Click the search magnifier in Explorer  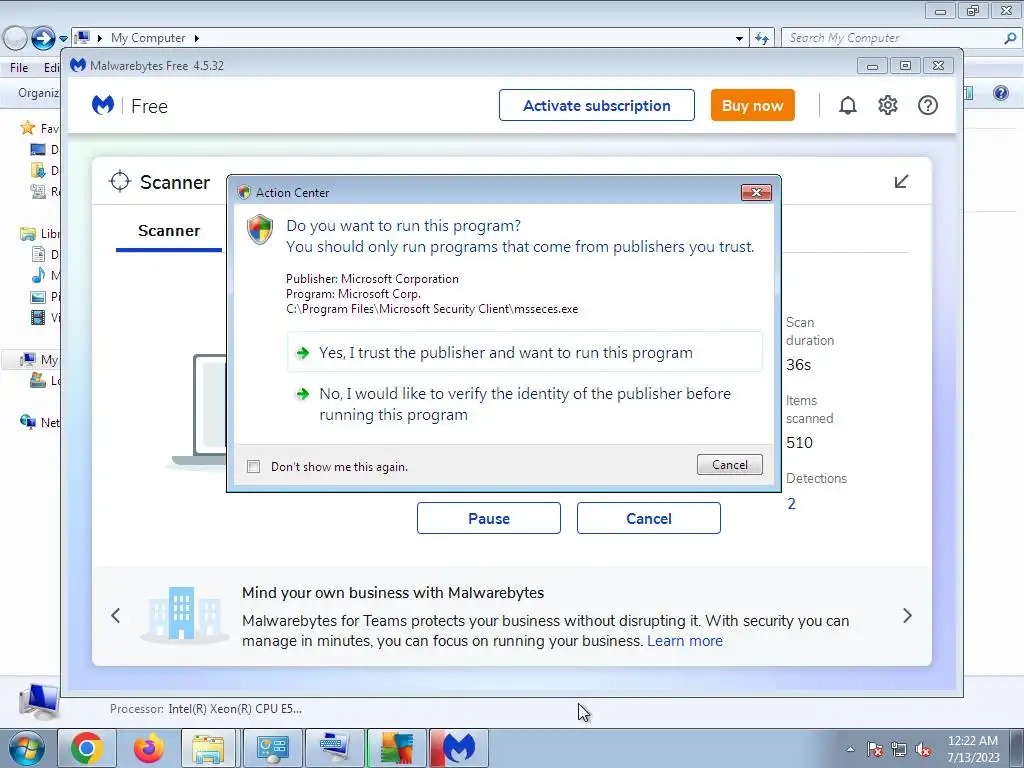[1010, 38]
